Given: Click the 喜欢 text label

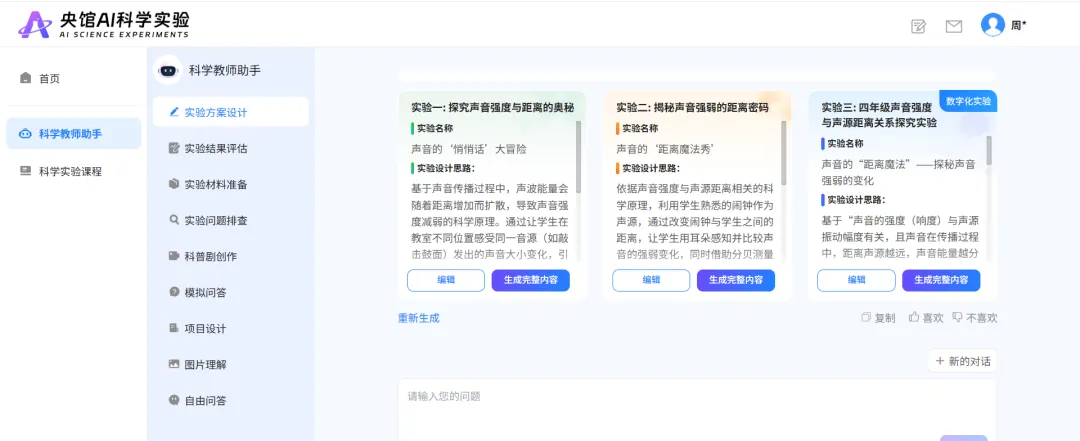Looking at the screenshot, I should point(933,318).
